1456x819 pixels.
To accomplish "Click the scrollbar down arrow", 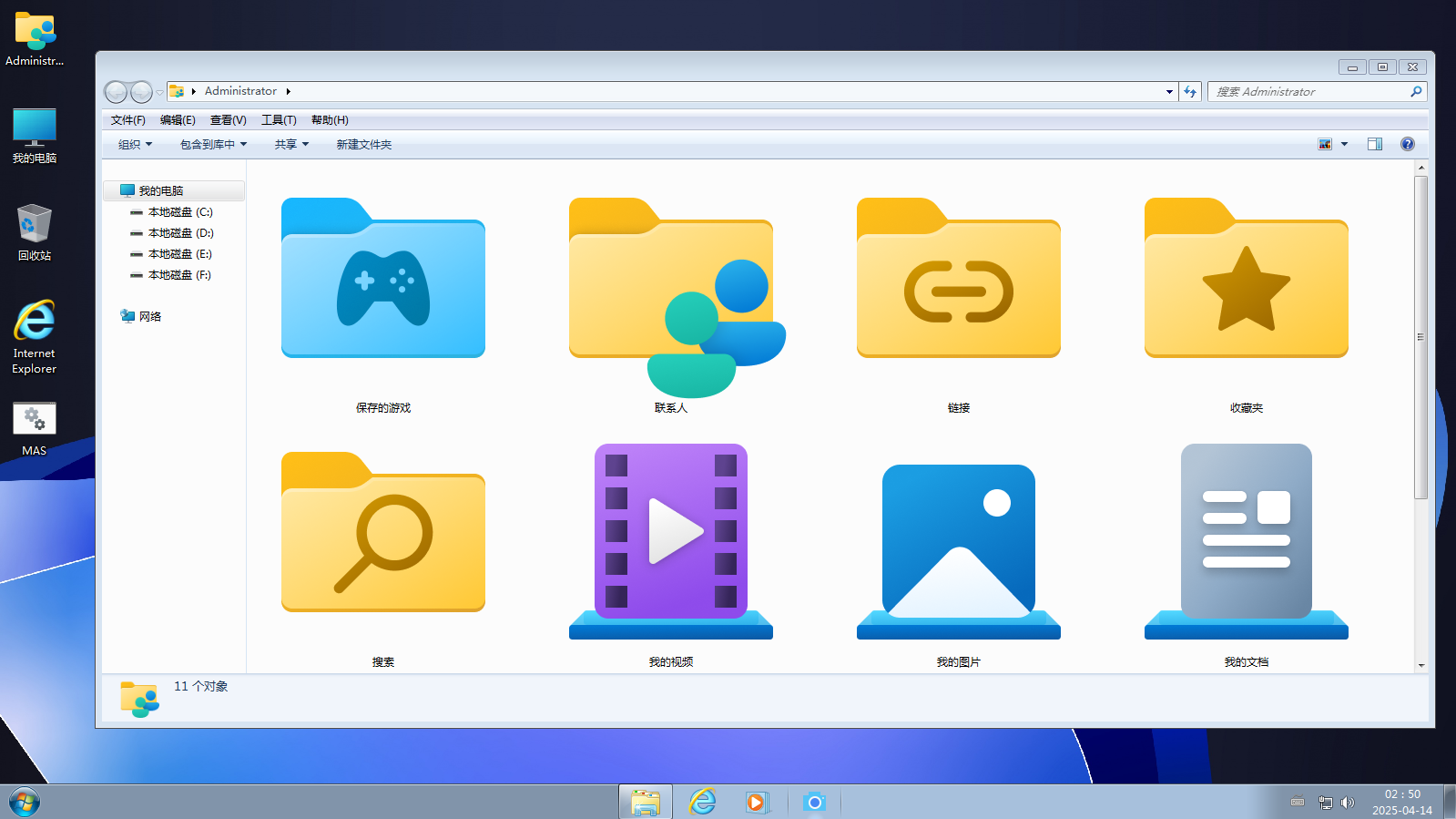I will (x=1420, y=665).
